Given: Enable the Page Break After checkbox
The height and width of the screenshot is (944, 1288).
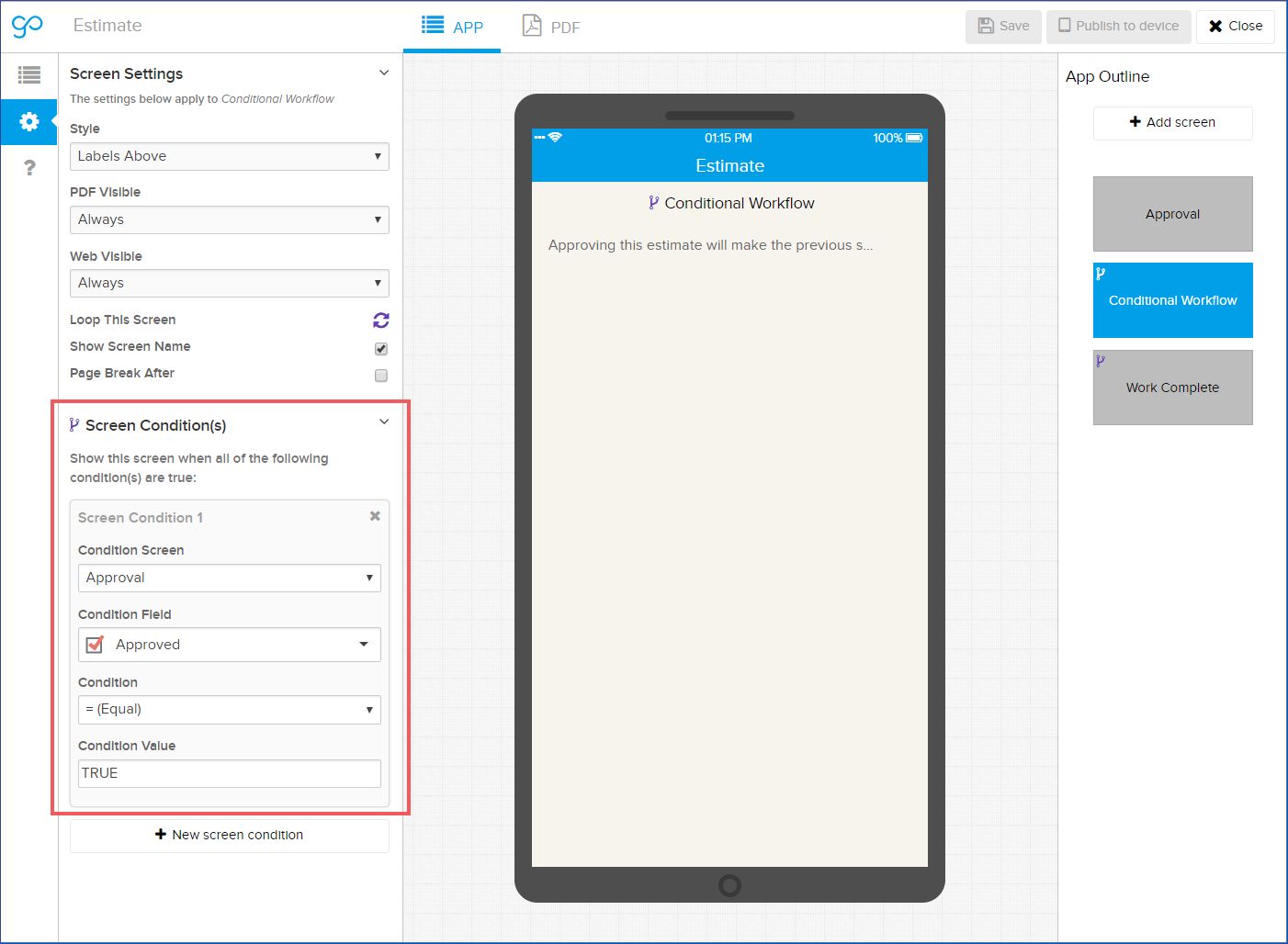Looking at the screenshot, I should (x=381, y=376).
